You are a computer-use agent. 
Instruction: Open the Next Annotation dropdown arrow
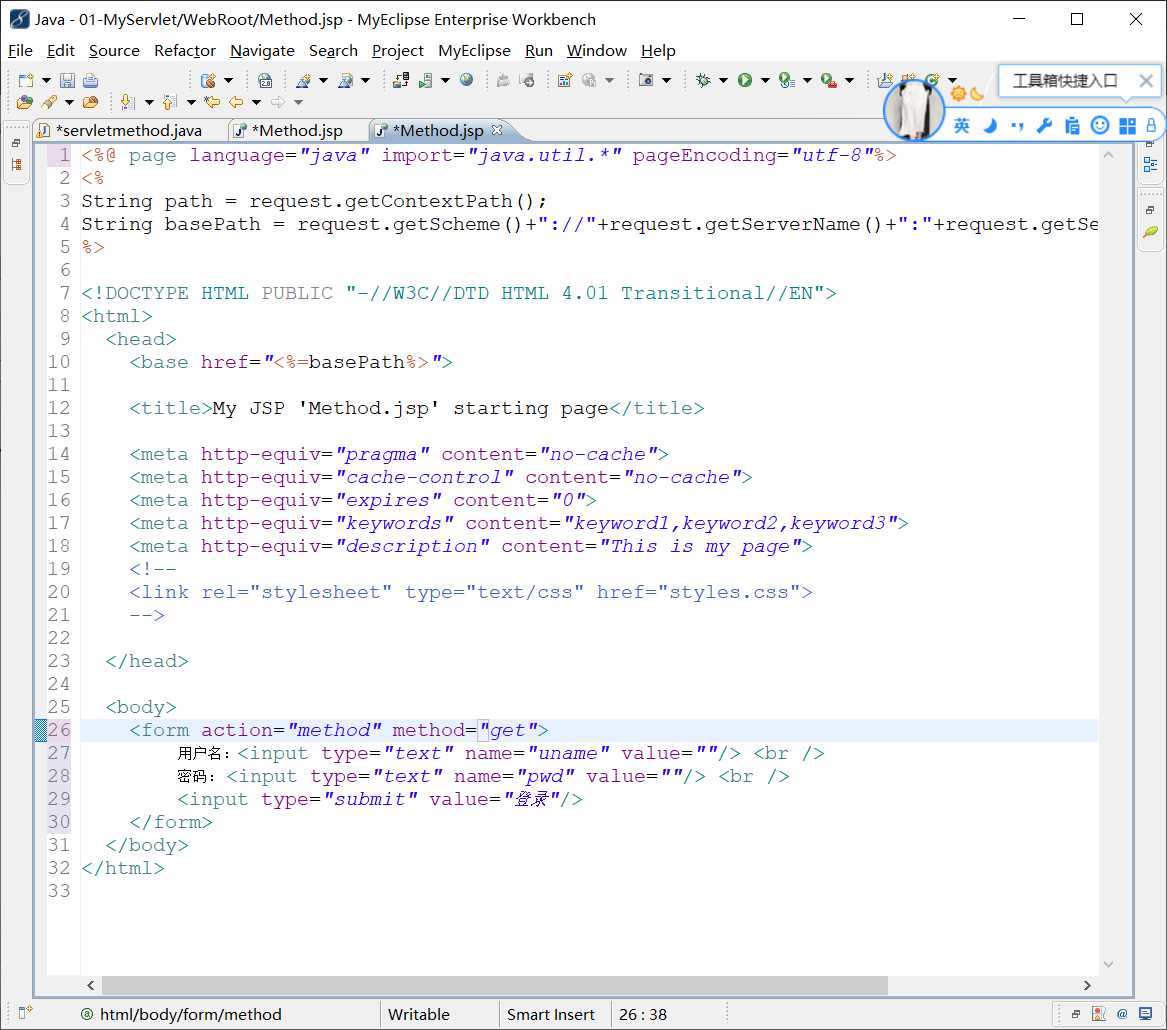(149, 102)
